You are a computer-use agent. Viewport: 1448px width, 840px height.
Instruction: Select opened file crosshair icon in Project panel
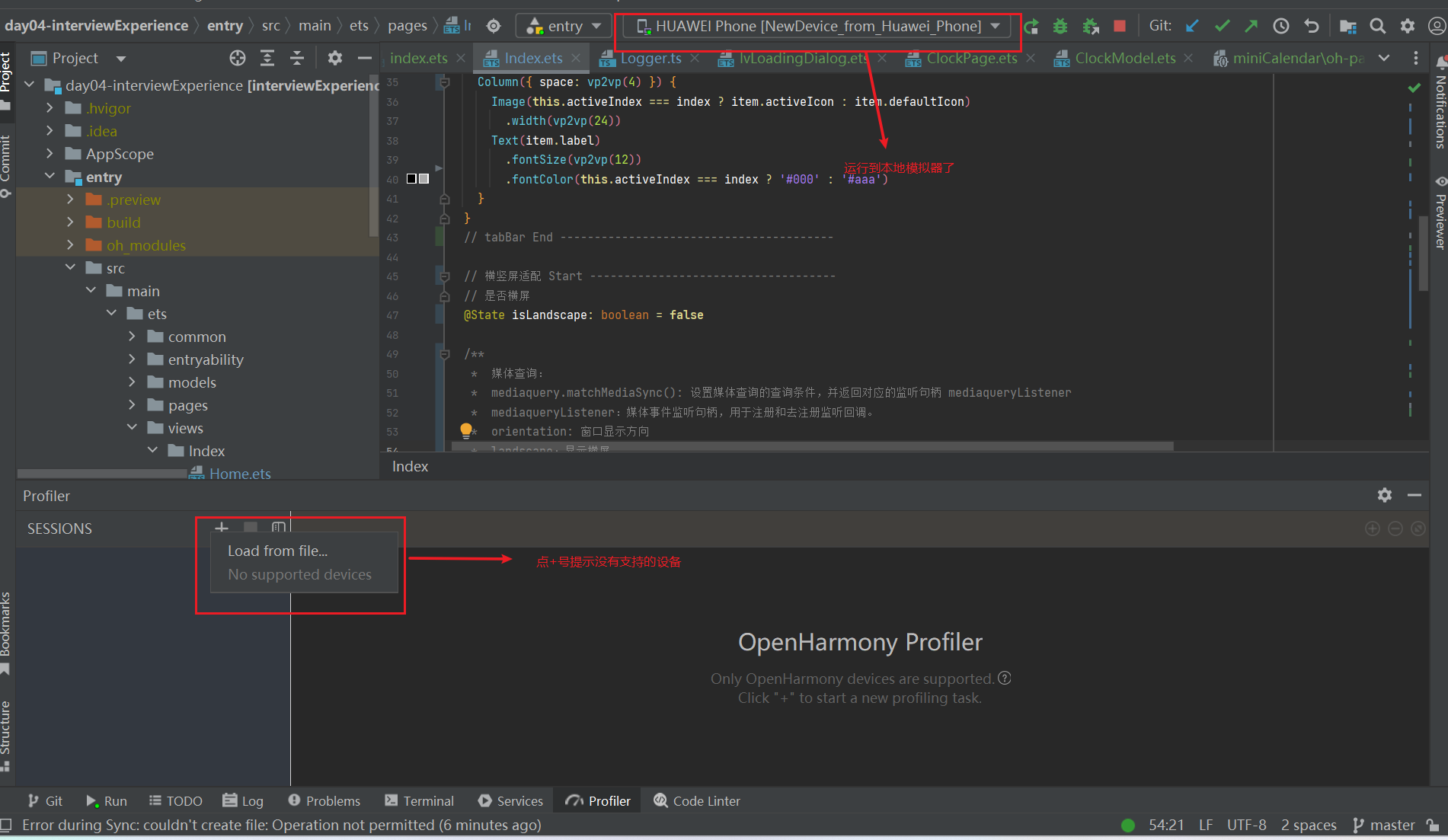[238, 58]
